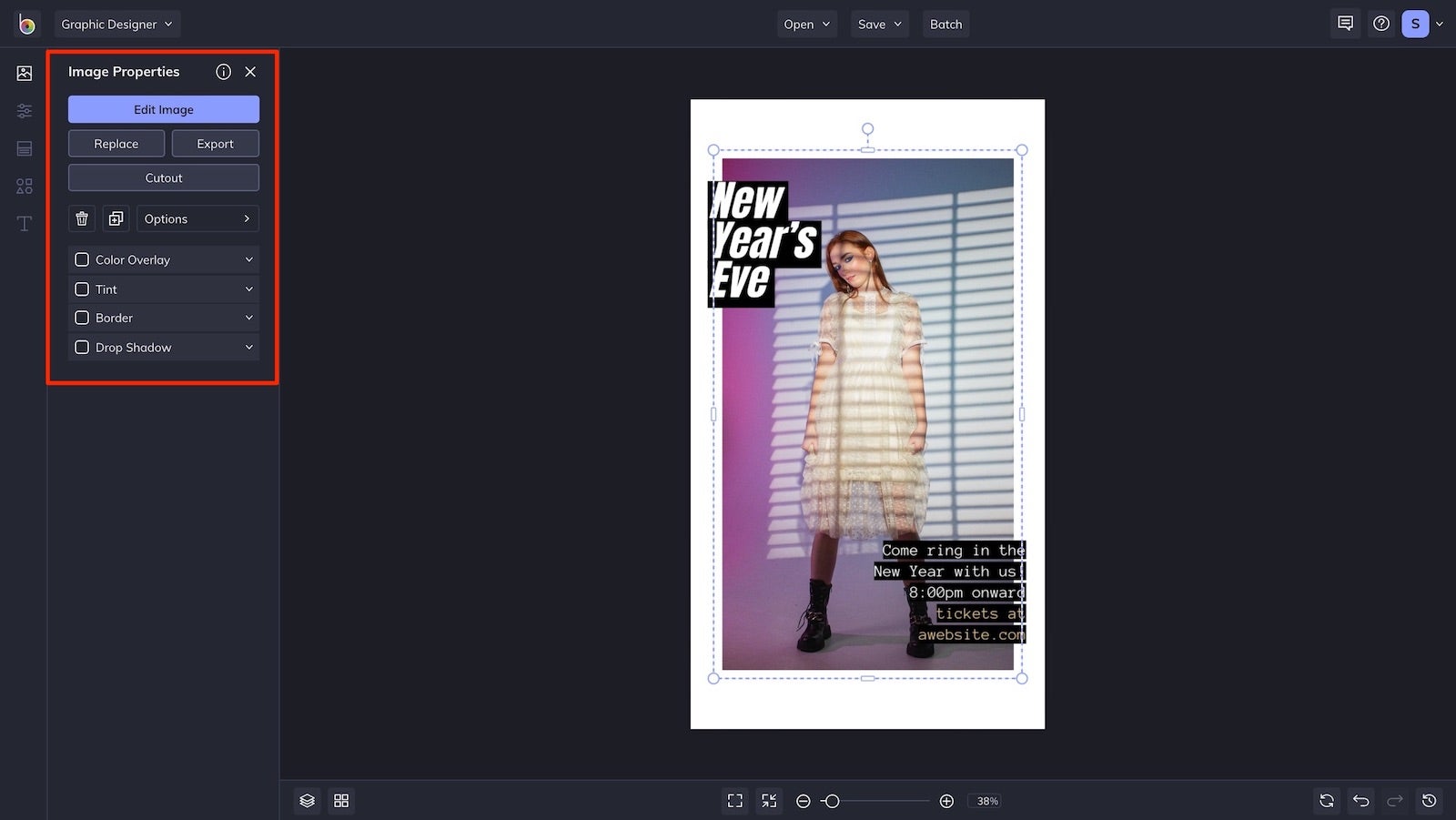The image size is (1456, 820).
Task: Enable the Color Overlay checkbox
Action: tap(81, 259)
